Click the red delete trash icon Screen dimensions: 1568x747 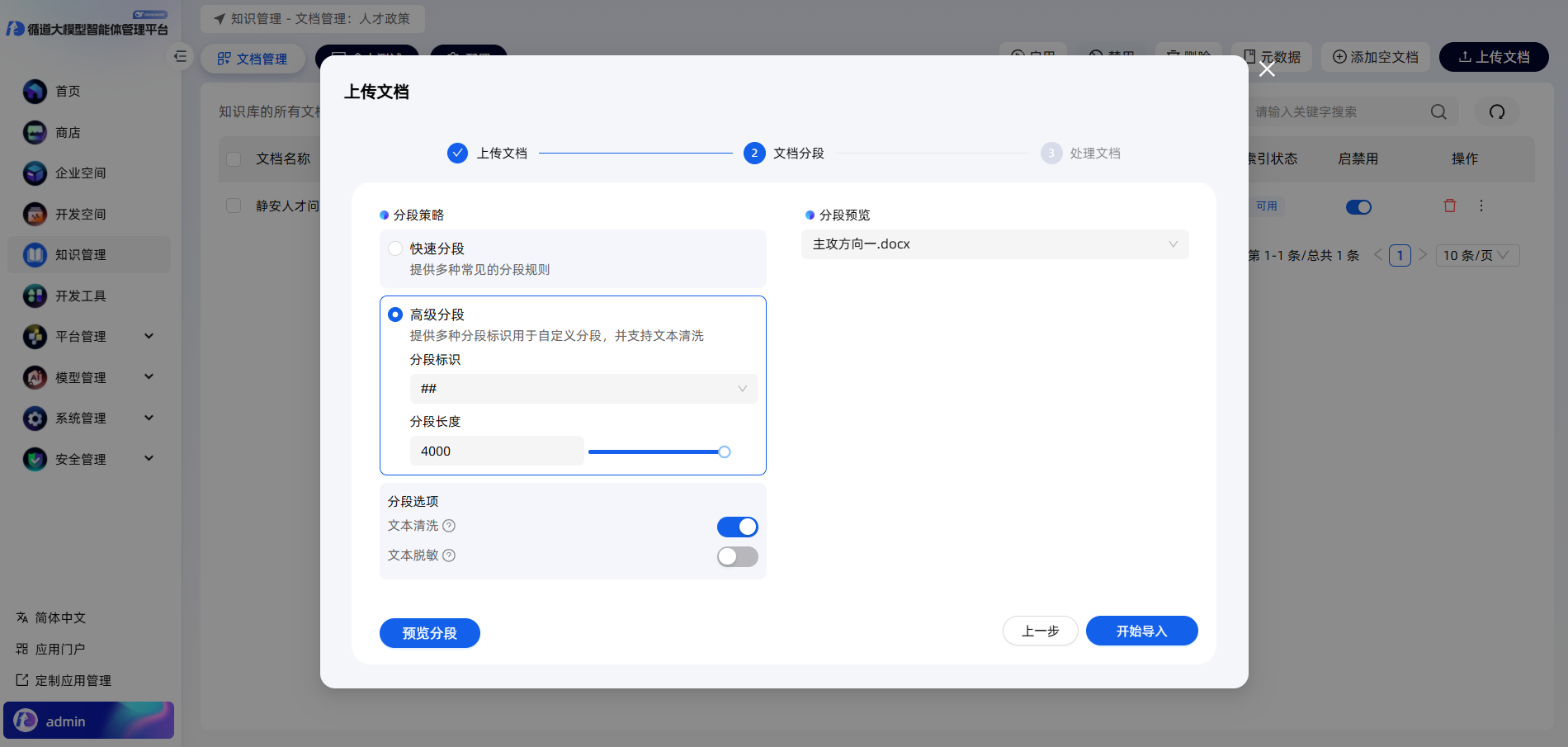1449,206
